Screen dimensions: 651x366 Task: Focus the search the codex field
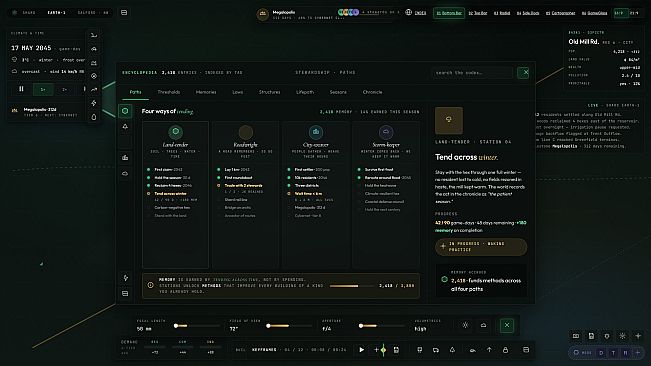(472, 73)
